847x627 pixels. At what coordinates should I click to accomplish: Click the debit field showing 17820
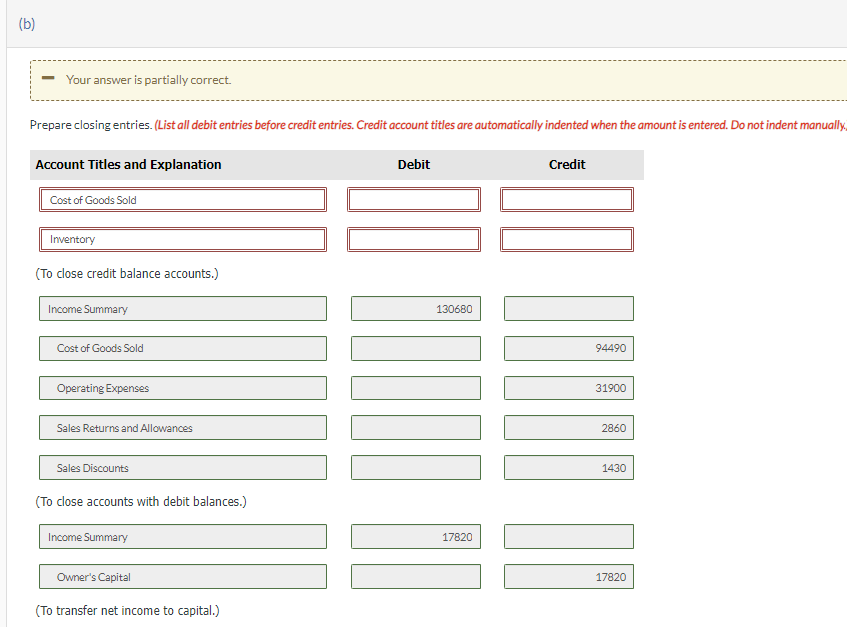[416, 536]
